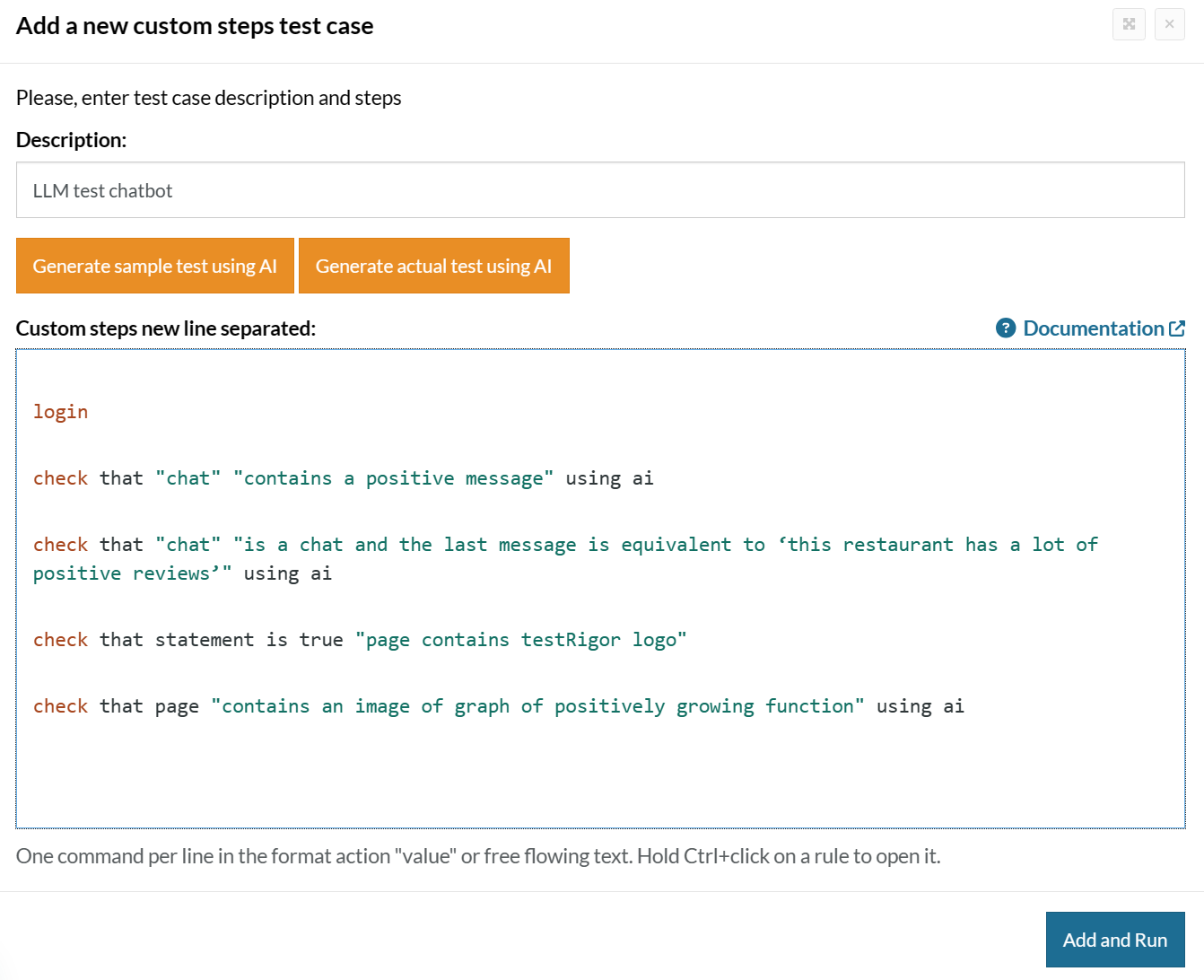Click the "statement is true" text in editor
Screen dimensions: 1204x980
[249, 640]
